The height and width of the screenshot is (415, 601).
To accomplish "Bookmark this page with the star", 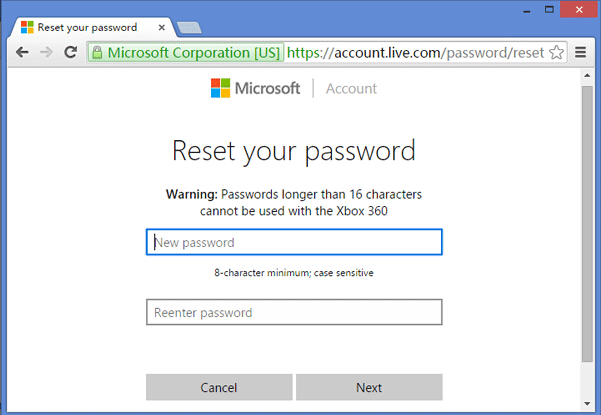I will click(557, 51).
